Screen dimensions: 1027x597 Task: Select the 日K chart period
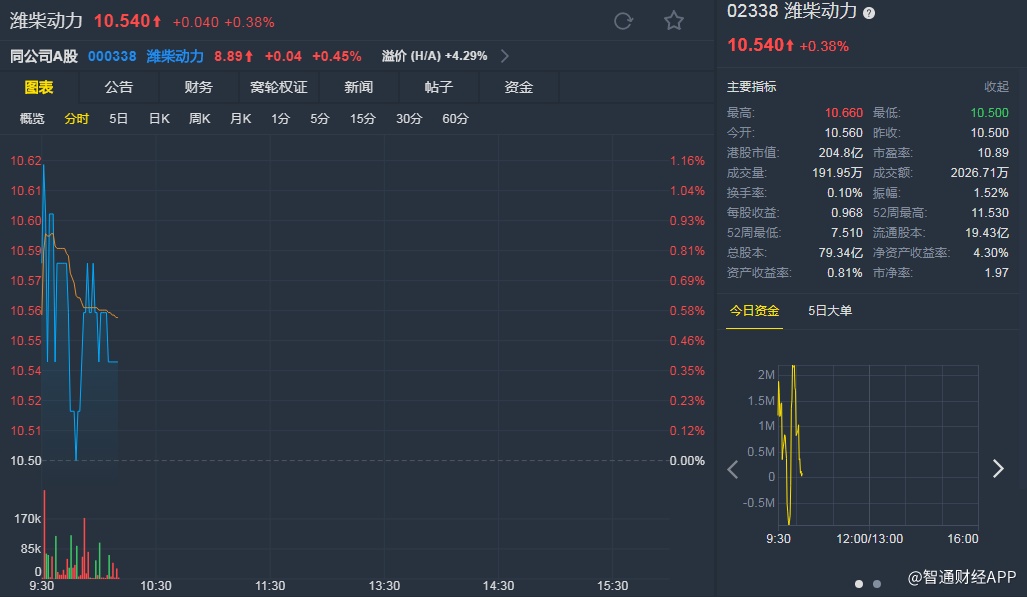tap(159, 119)
